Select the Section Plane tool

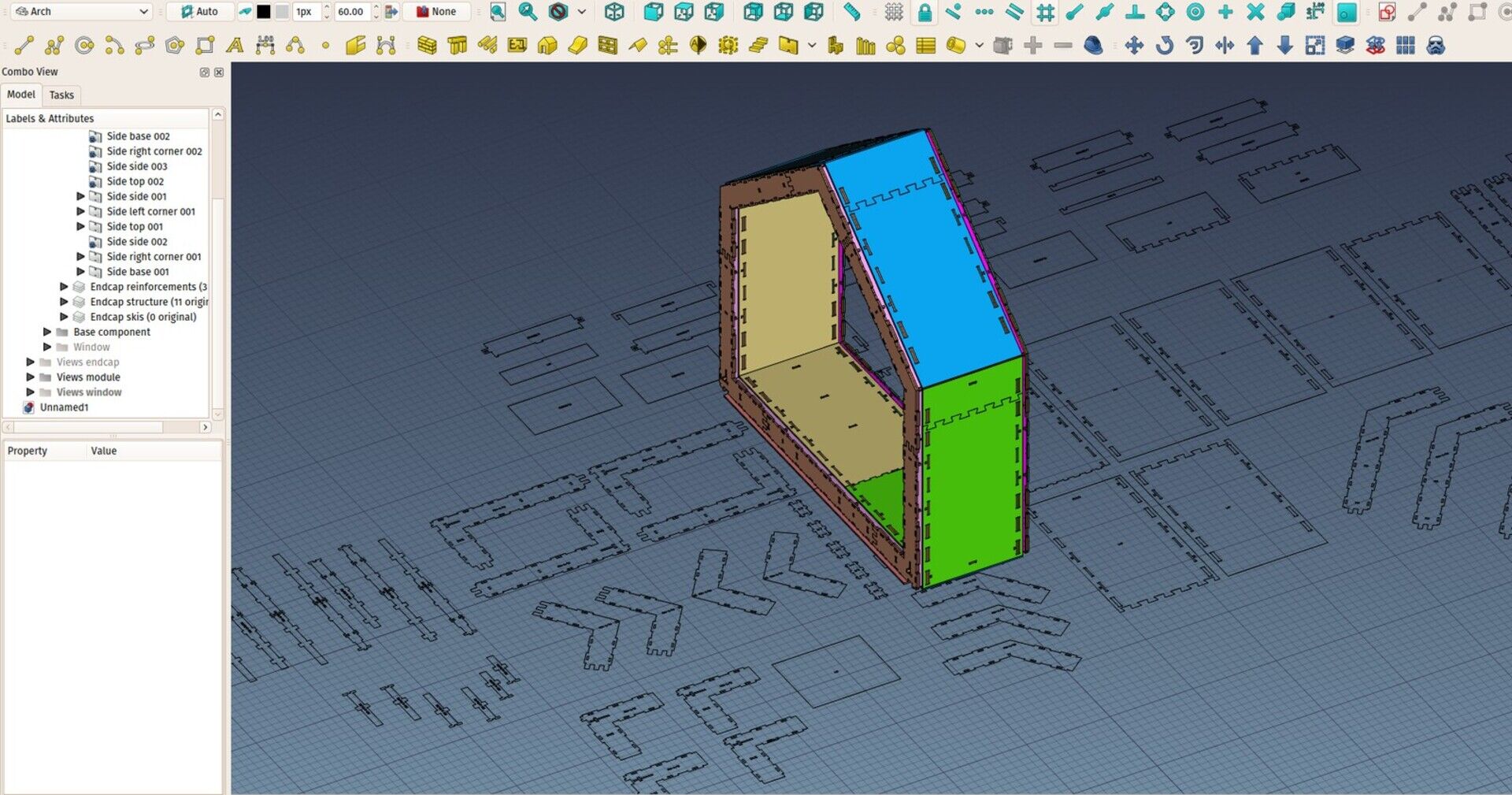click(x=698, y=46)
